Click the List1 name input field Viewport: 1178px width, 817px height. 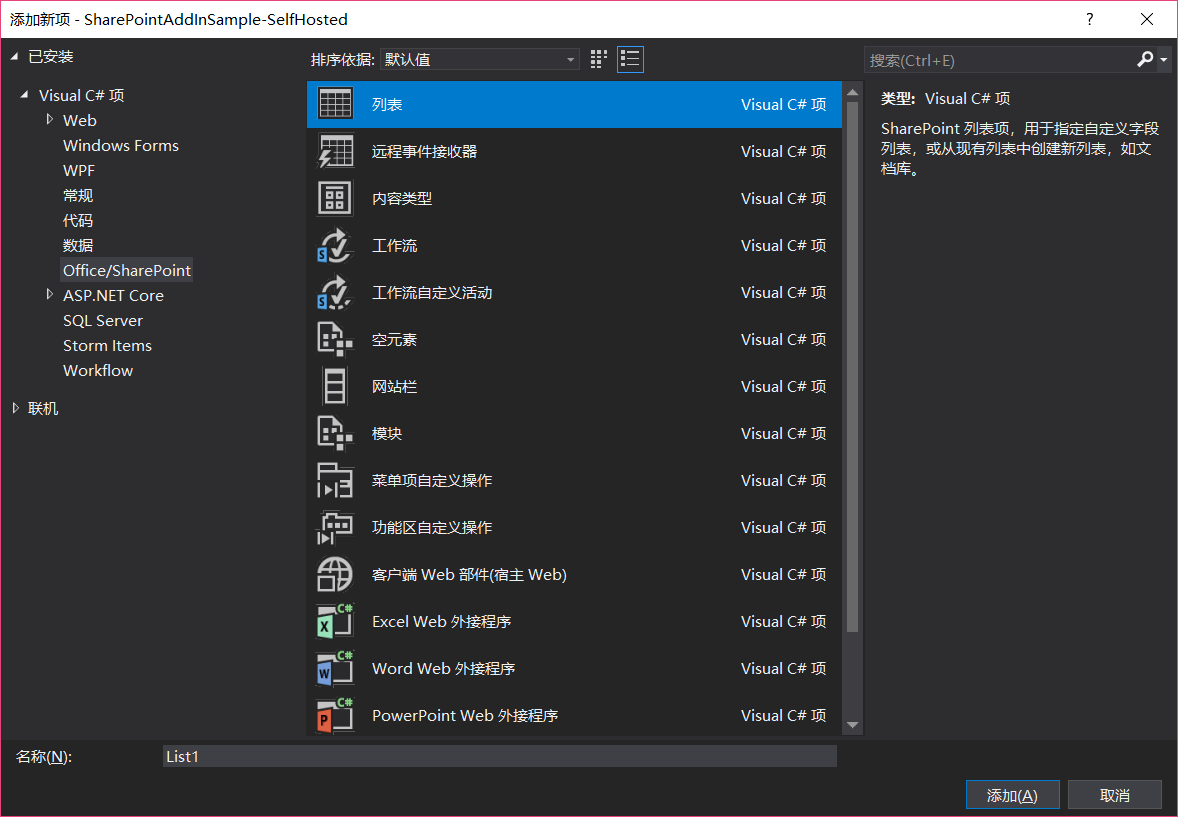500,756
